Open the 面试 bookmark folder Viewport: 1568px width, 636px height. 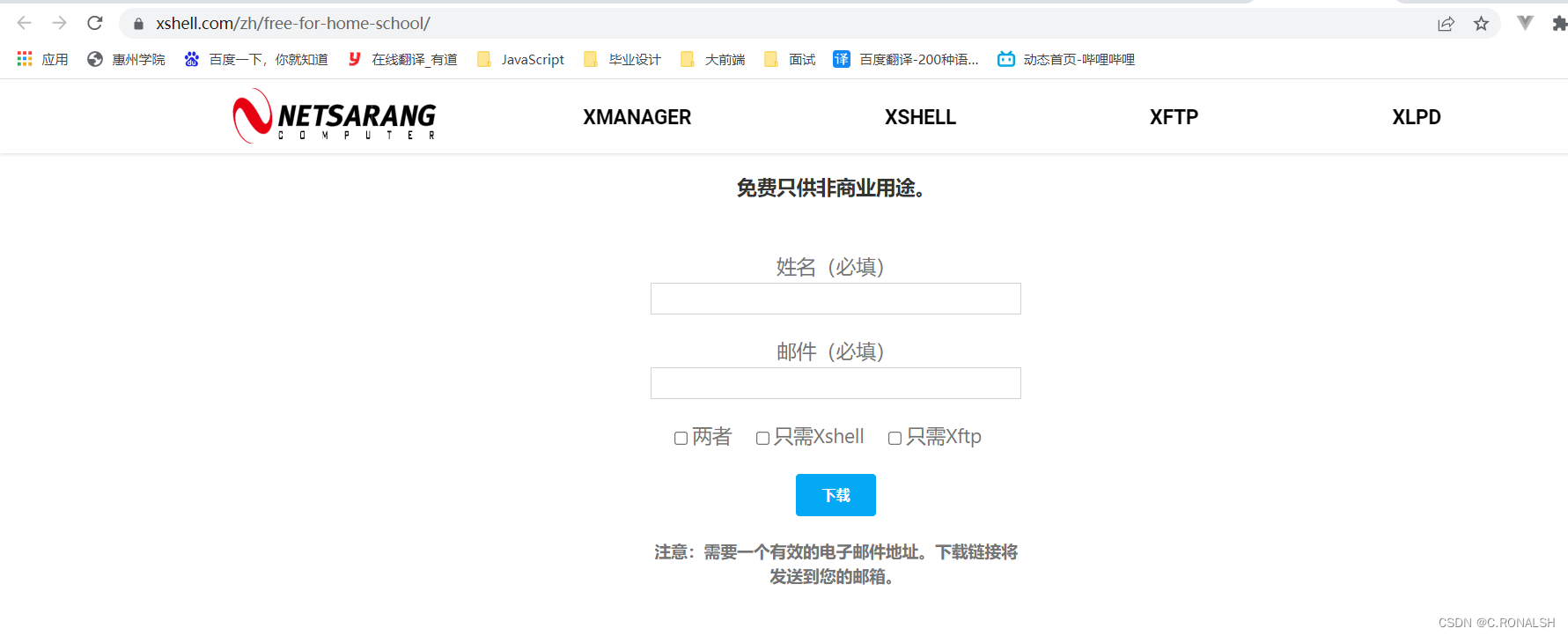(790, 59)
